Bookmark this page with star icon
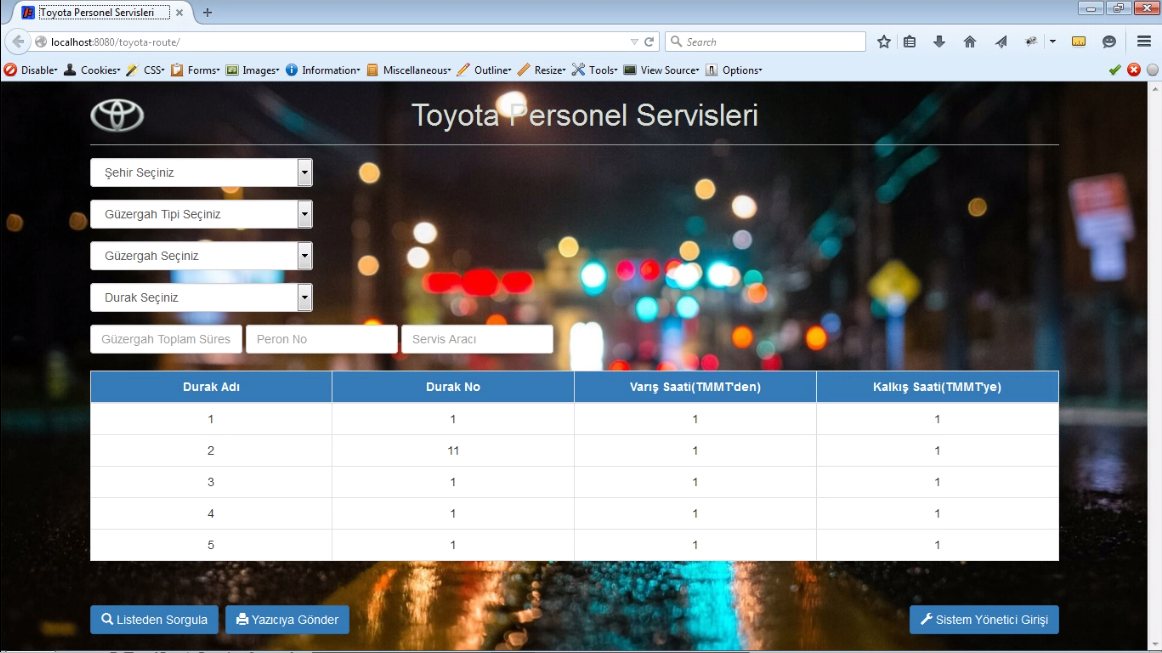Screen dimensions: 1162x653 point(883,42)
